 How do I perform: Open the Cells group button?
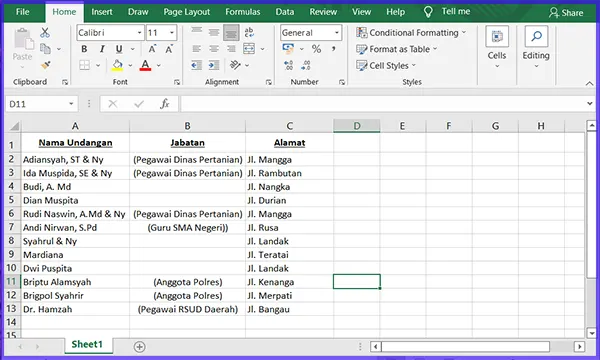(497, 47)
